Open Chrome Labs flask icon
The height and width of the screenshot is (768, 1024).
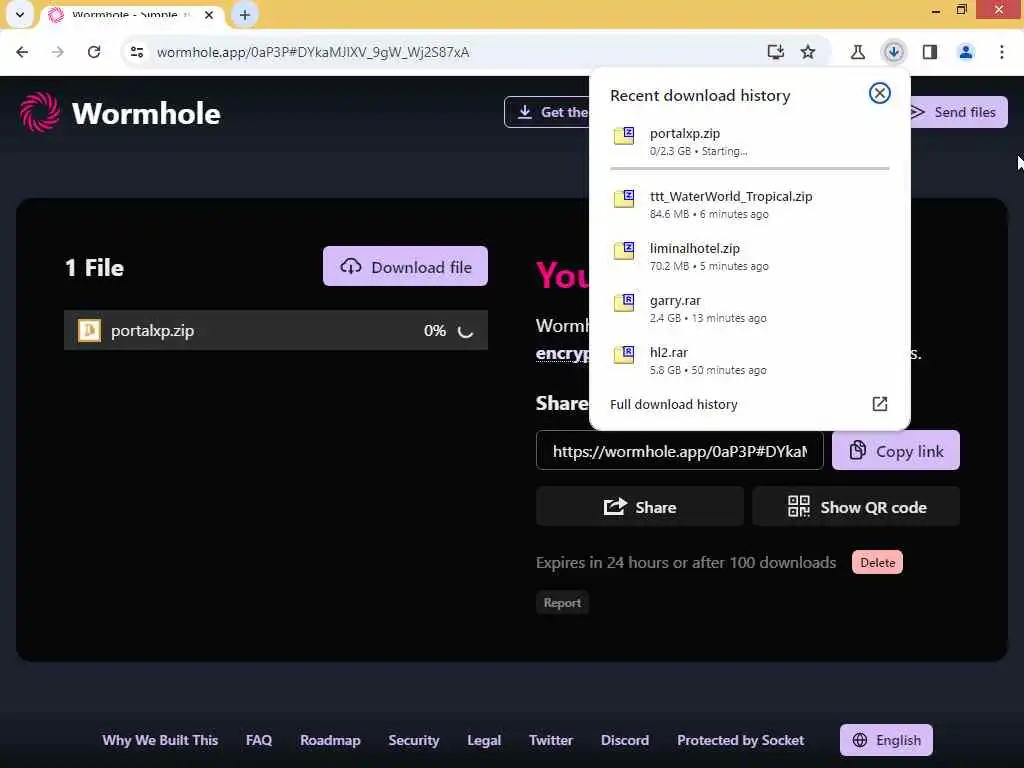coord(857,52)
